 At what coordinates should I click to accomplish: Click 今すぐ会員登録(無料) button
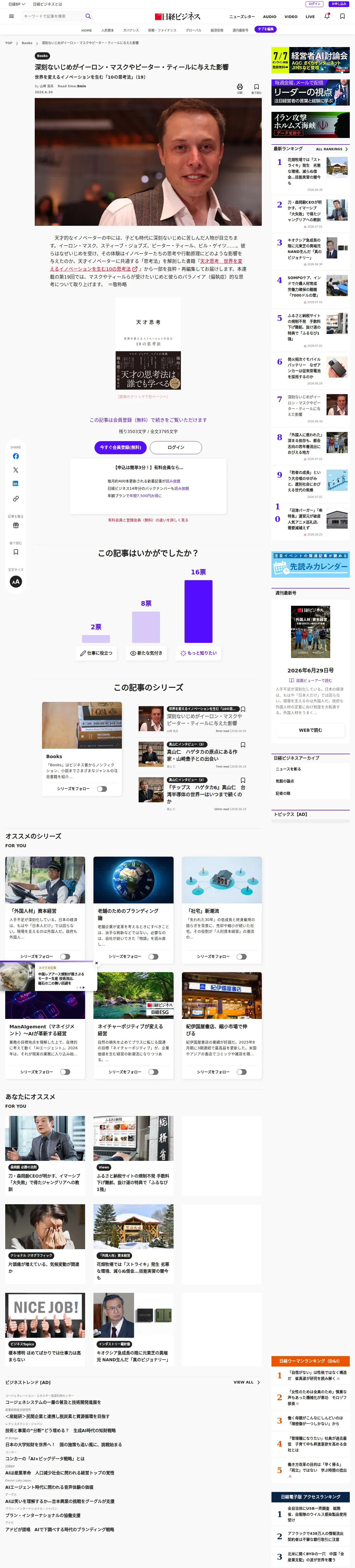pos(120,447)
